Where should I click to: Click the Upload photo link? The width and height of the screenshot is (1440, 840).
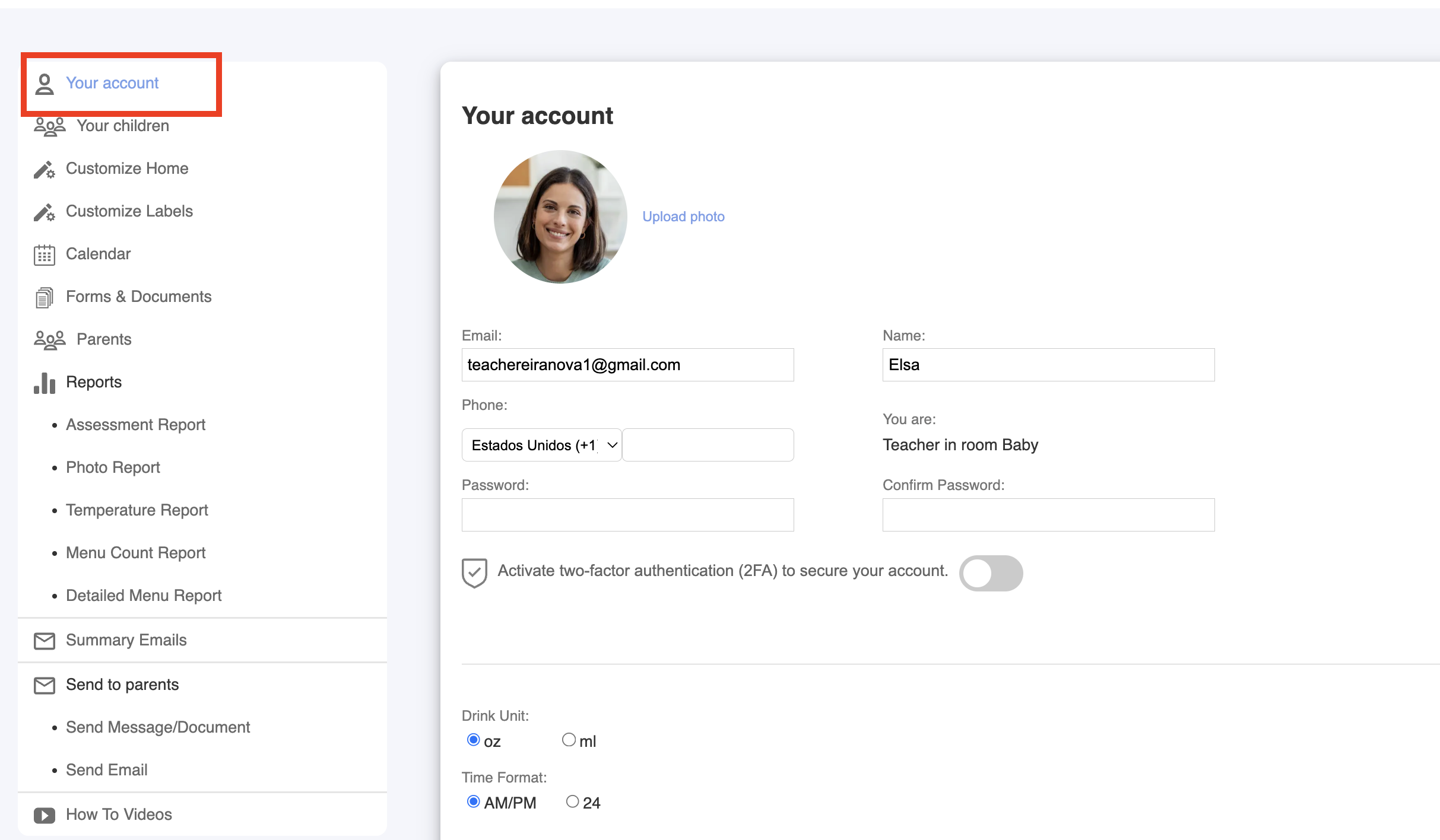click(x=683, y=217)
